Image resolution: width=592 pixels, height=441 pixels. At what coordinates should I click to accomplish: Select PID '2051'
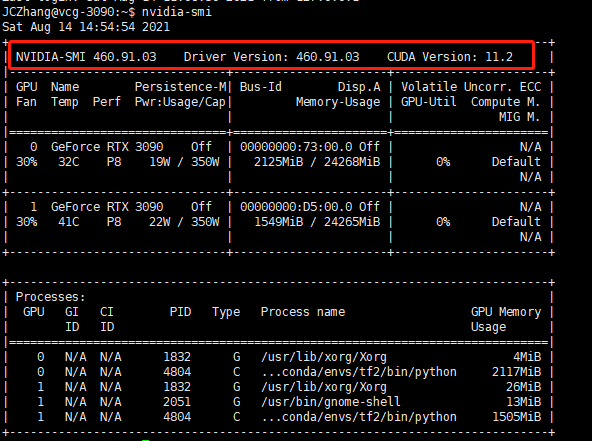point(177,402)
